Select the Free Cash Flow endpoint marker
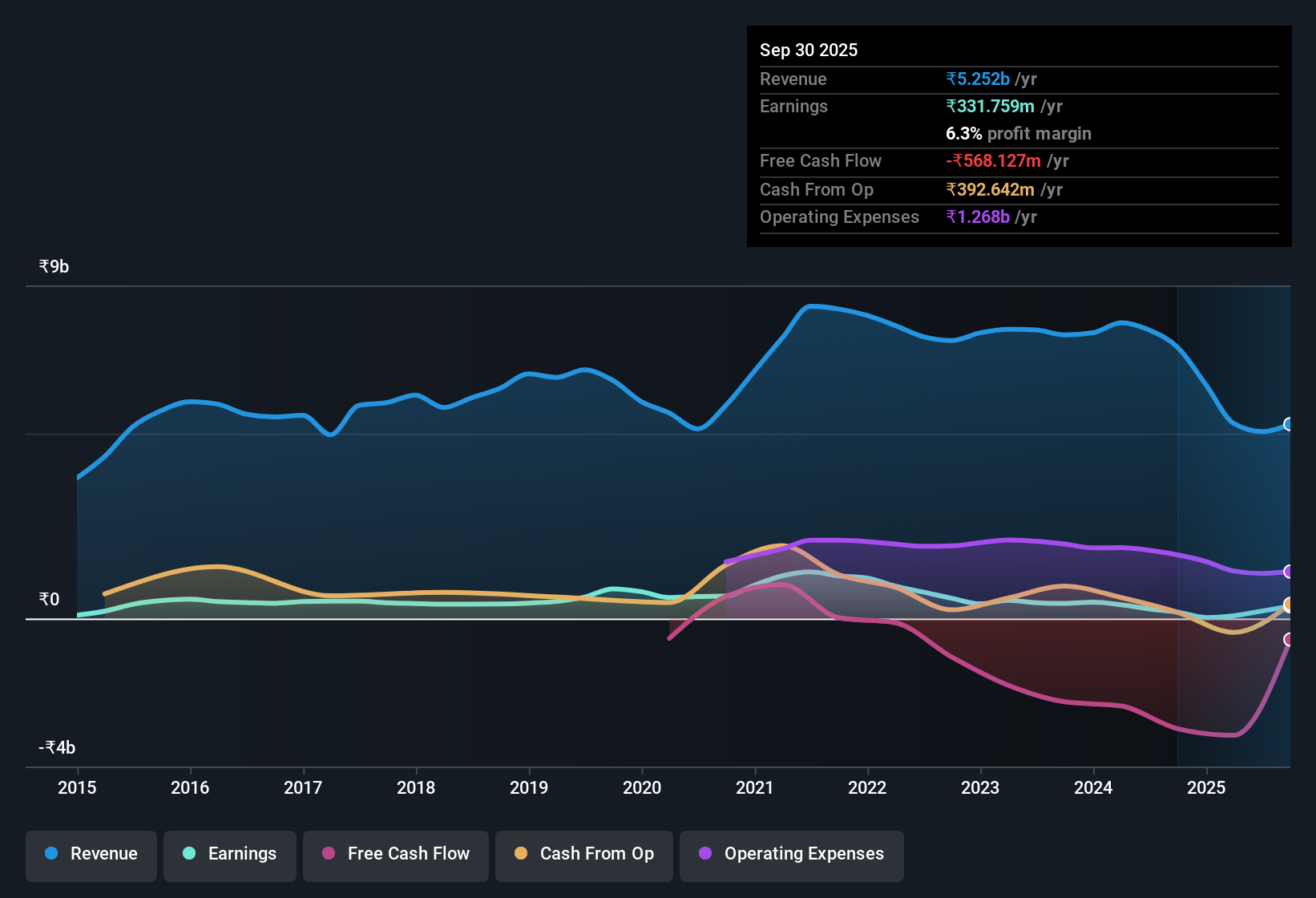Screen dimensions: 1316x898 1289,641
